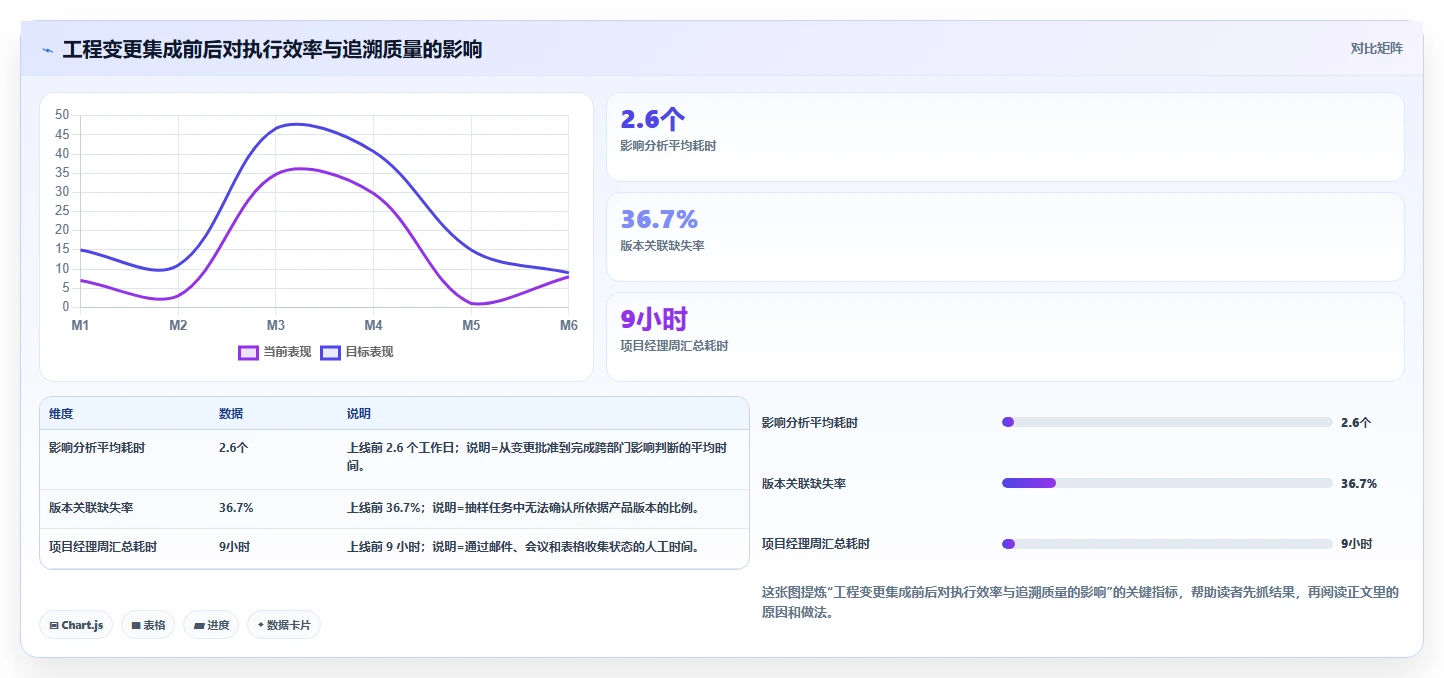Click the 维度 table column header
This screenshot has height=678, width=1444.
point(61,414)
